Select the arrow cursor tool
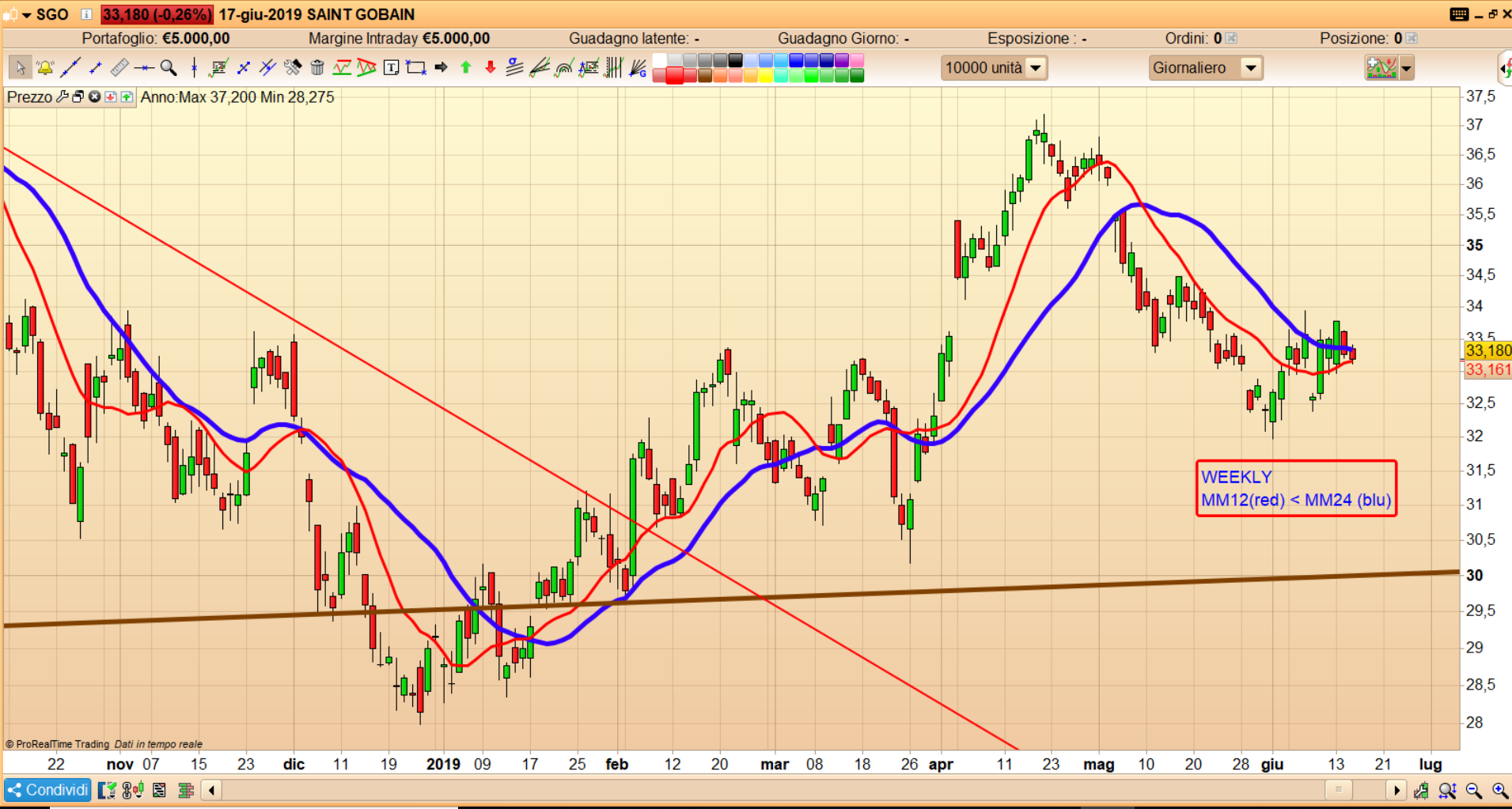This screenshot has width=1512, height=809. (21, 68)
